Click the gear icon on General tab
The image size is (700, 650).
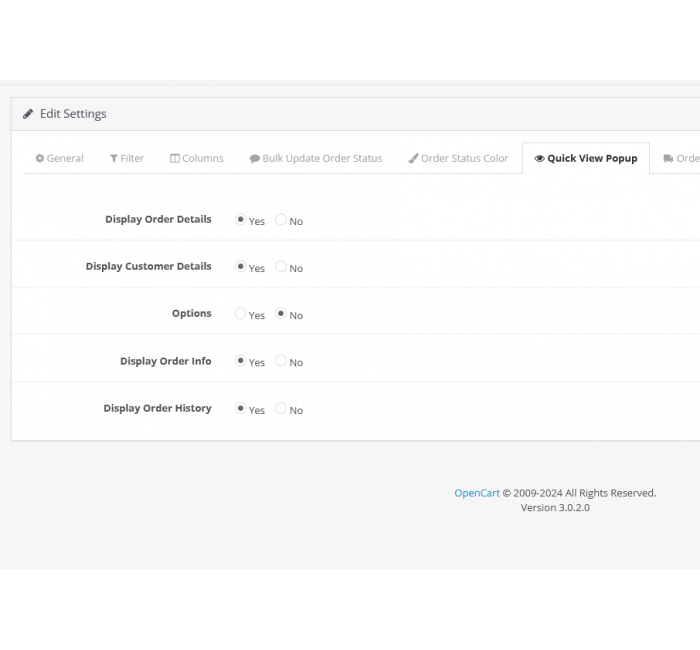click(40, 158)
